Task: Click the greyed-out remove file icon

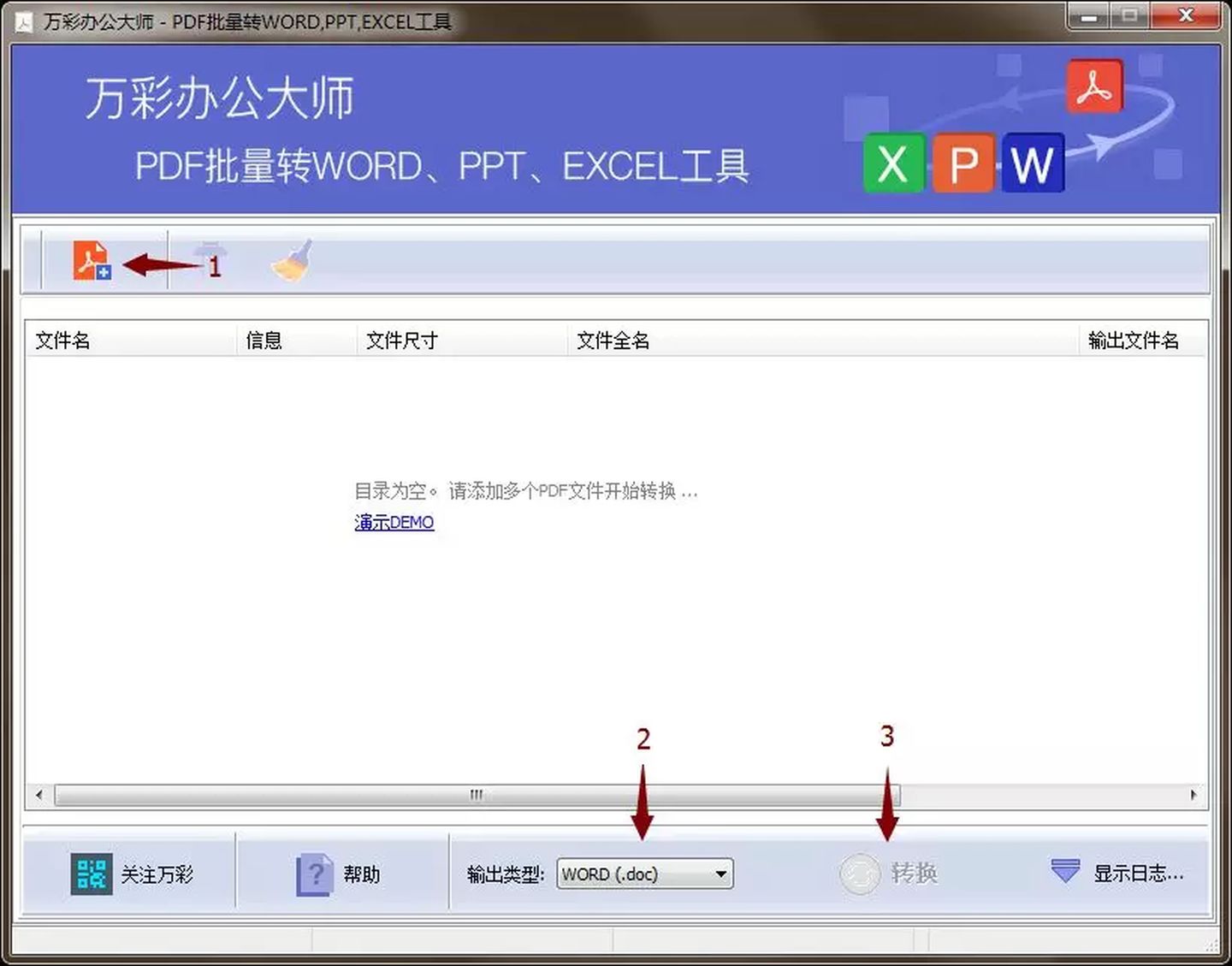Action: [x=208, y=255]
